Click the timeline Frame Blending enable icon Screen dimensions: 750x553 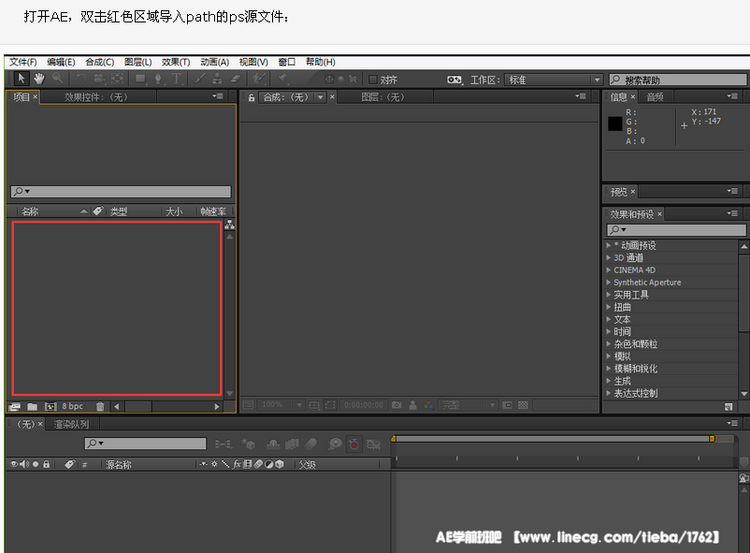[x=292, y=444]
